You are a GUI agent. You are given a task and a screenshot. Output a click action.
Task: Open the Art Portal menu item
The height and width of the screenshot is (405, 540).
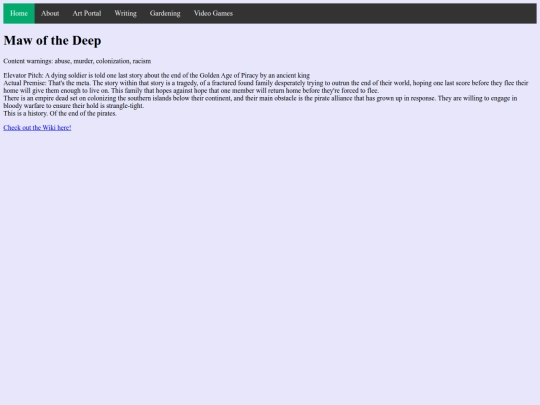[x=87, y=13]
